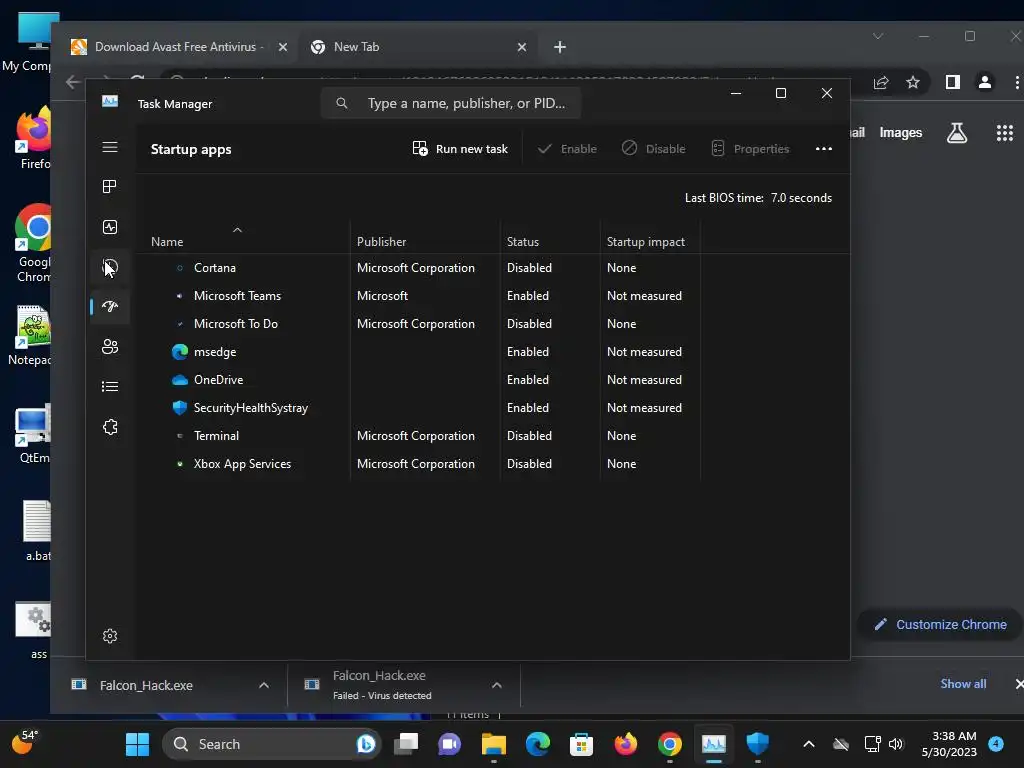1024x768 pixels.
Task: Open Services page in Task Manager sidebar
Action: [110, 427]
